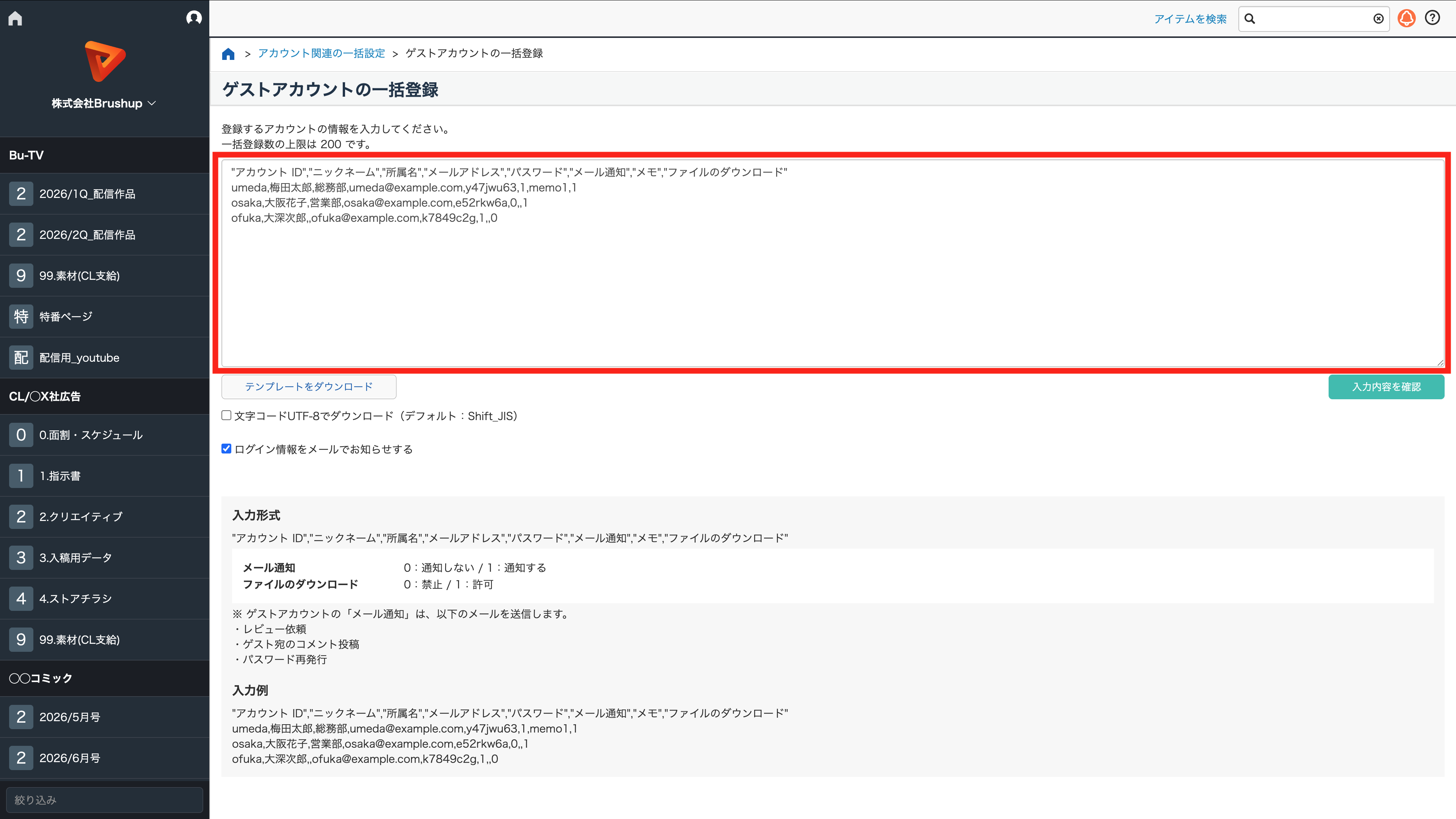1456x819 pixels.
Task: Open 2026/1Q_配信作品 project
Action: 105,194
